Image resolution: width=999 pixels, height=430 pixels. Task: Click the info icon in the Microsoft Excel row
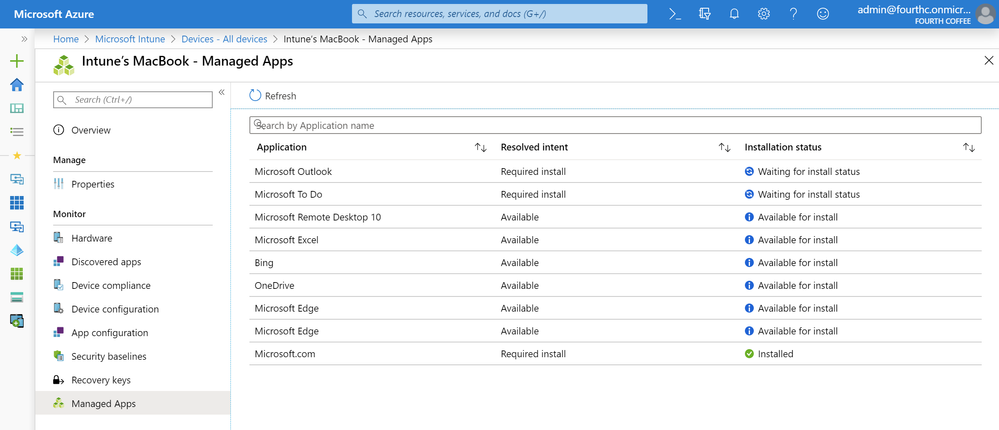[x=749, y=240]
